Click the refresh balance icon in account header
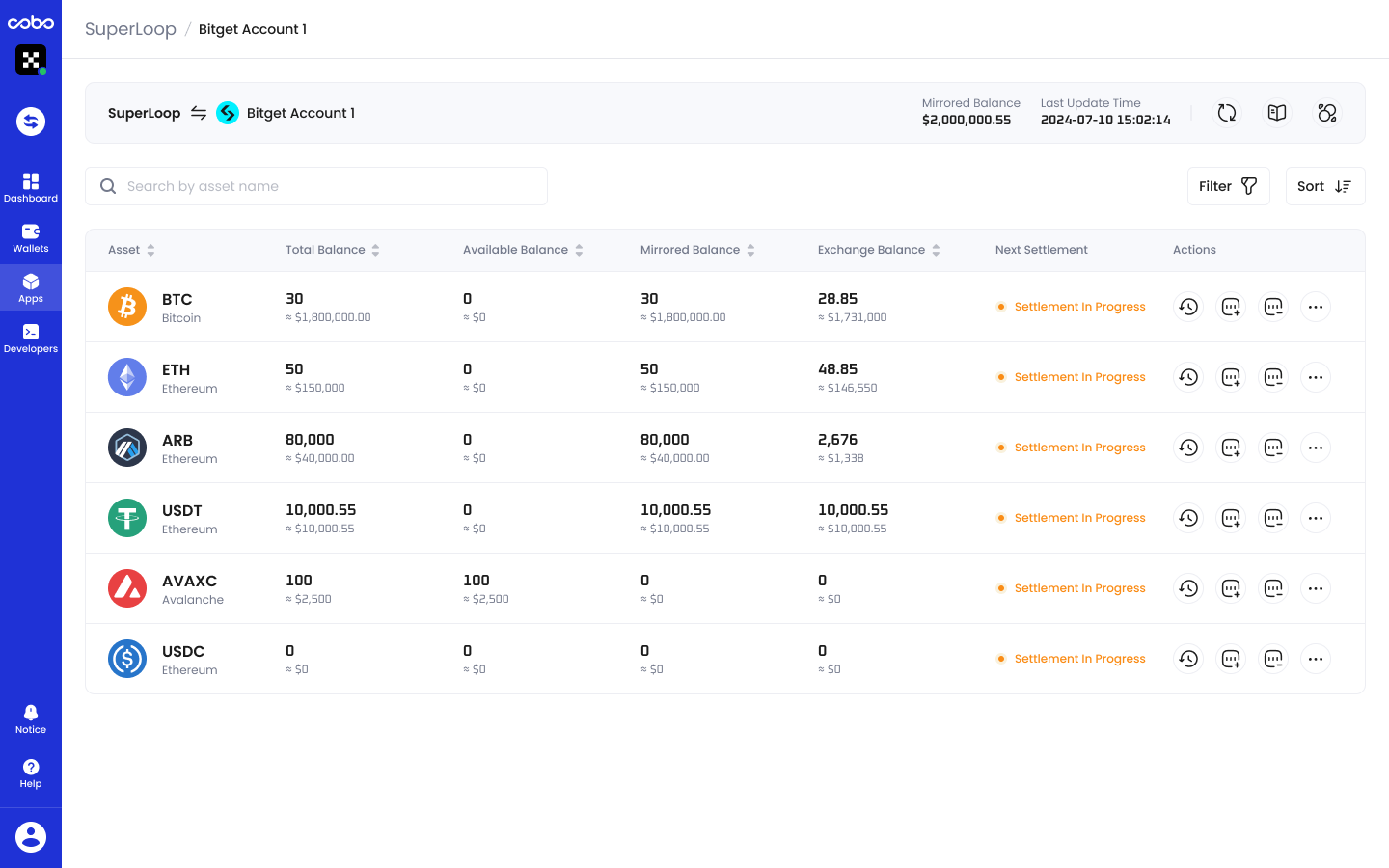This screenshot has height=868, width=1389. 1227,113
